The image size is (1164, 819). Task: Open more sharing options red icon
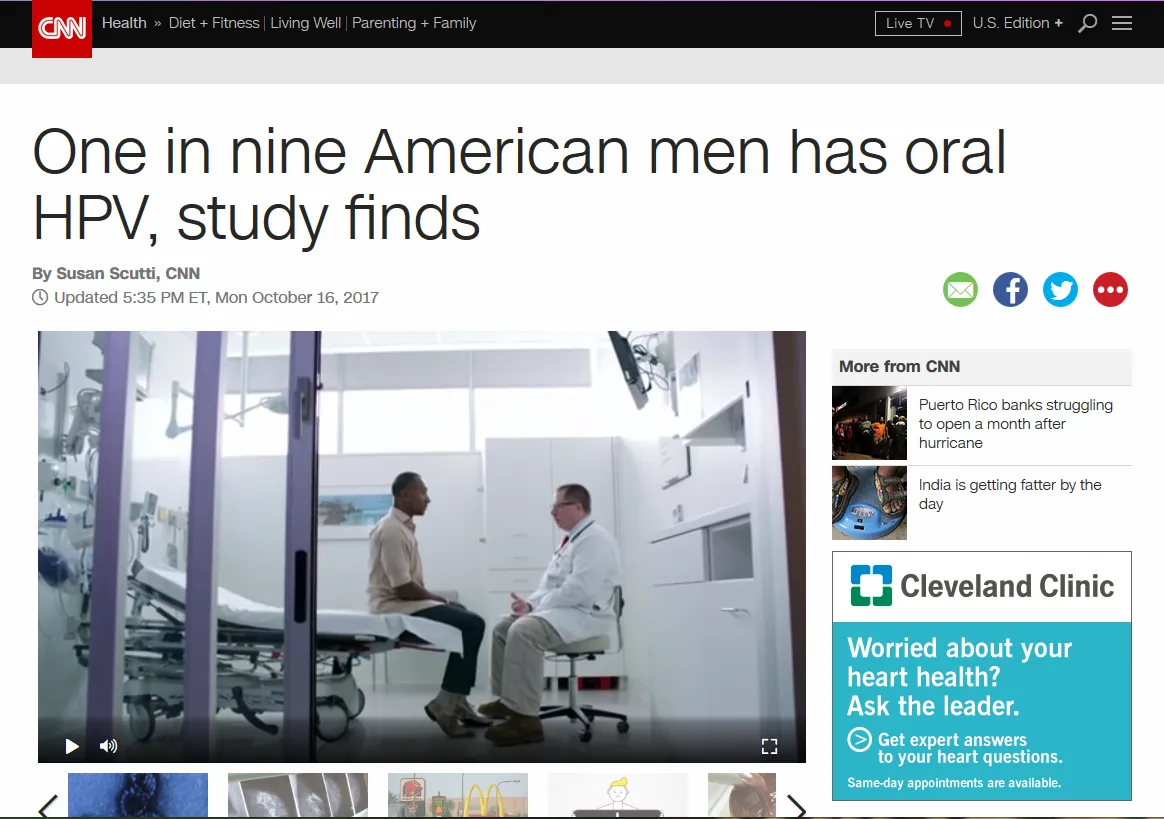click(1111, 290)
